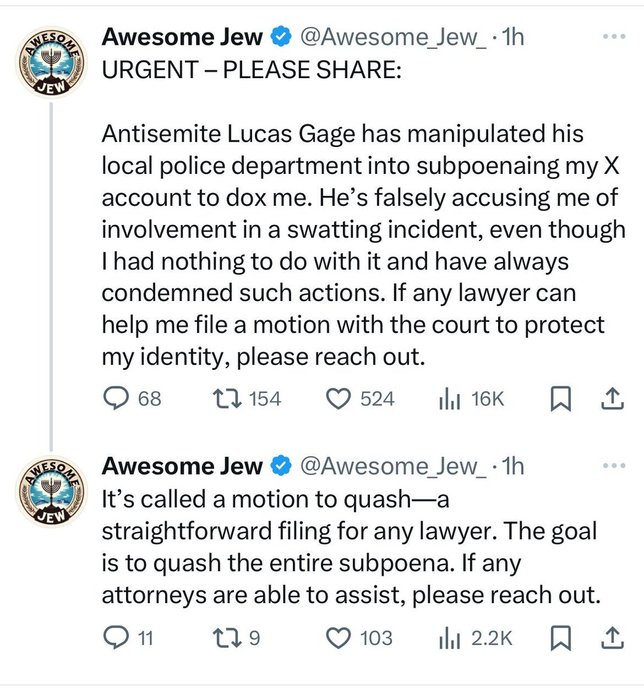
Task: Bookmark the motion to quash tweet
Action: point(560,638)
